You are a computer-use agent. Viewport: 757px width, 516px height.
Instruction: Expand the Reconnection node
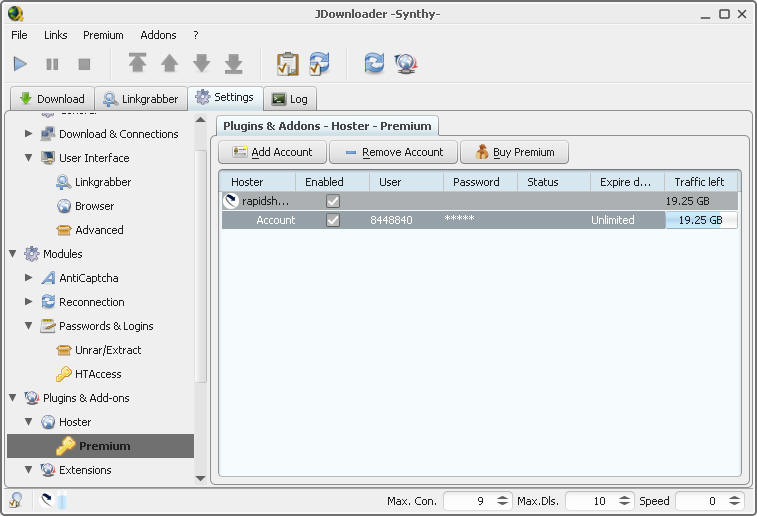28,302
